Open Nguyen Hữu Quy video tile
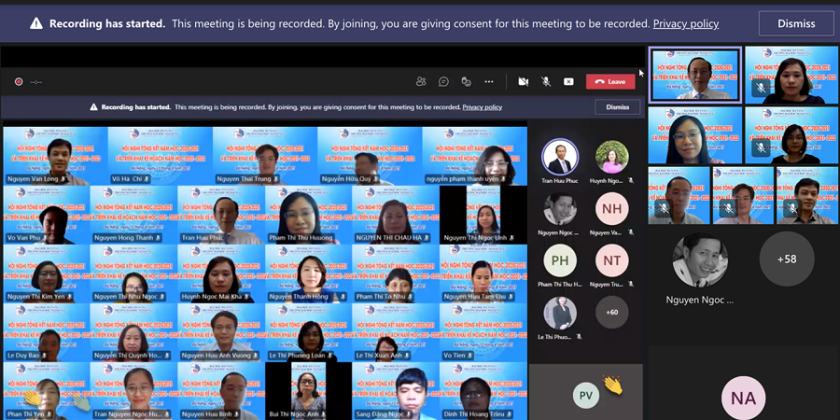The image size is (840, 420). tap(370, 156)
